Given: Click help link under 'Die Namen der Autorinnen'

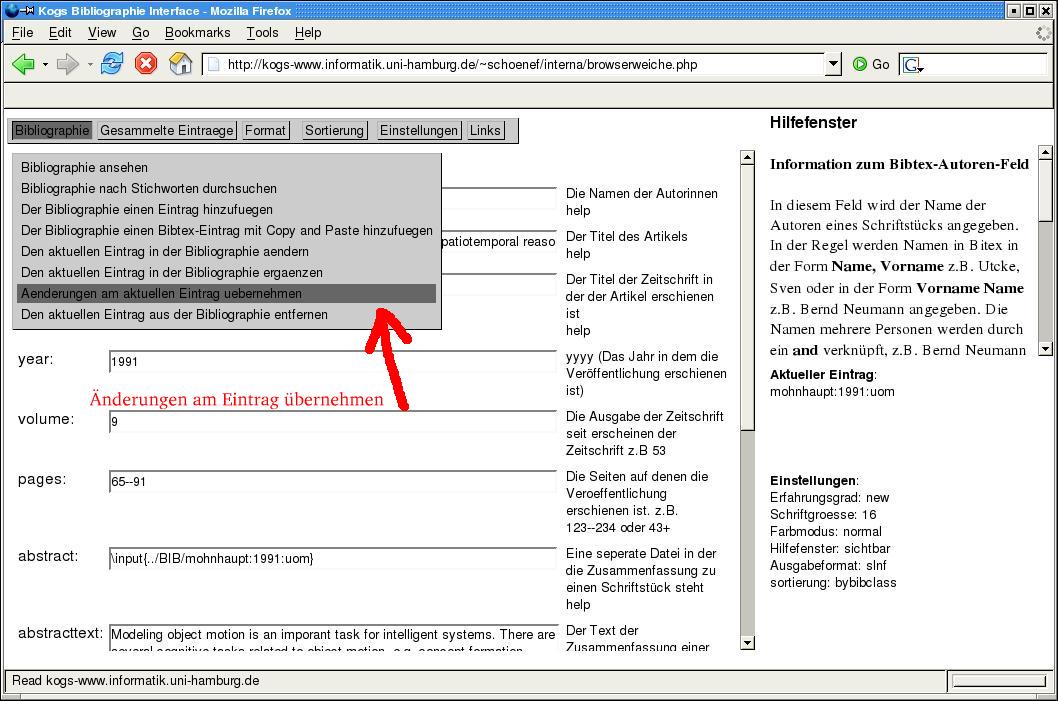Looking at the screenshot, I should coord(578,211).
